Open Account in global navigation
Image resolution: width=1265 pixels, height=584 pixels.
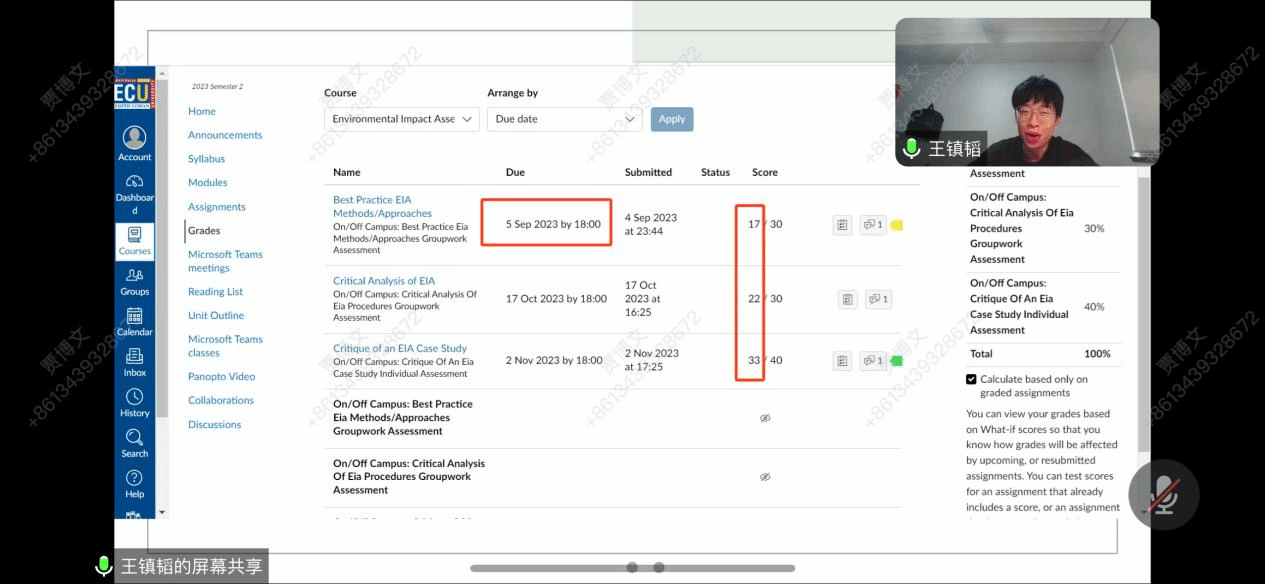[134, 143]
